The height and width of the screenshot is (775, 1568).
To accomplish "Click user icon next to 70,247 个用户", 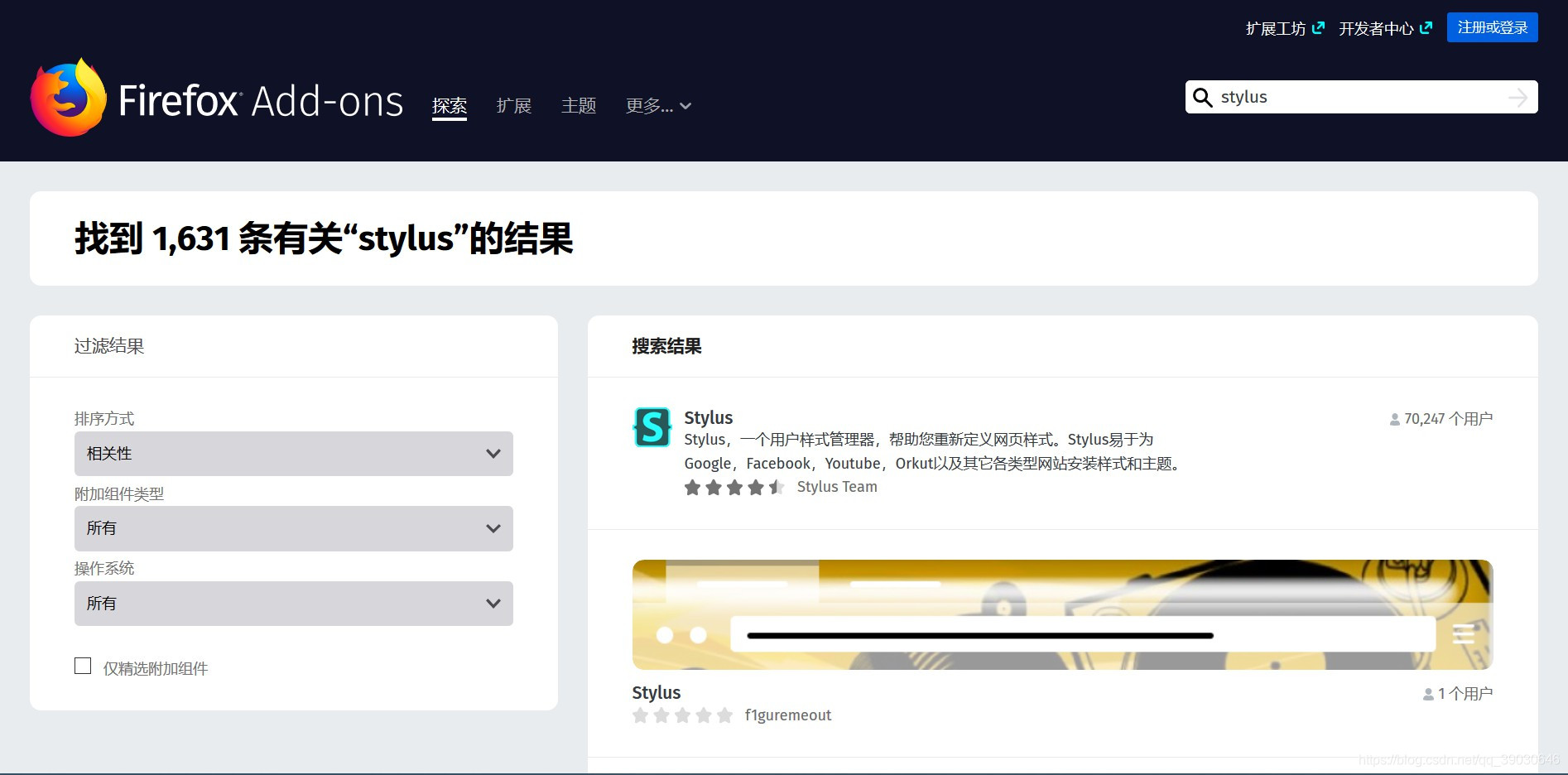I will click(x=1395, y=420).
